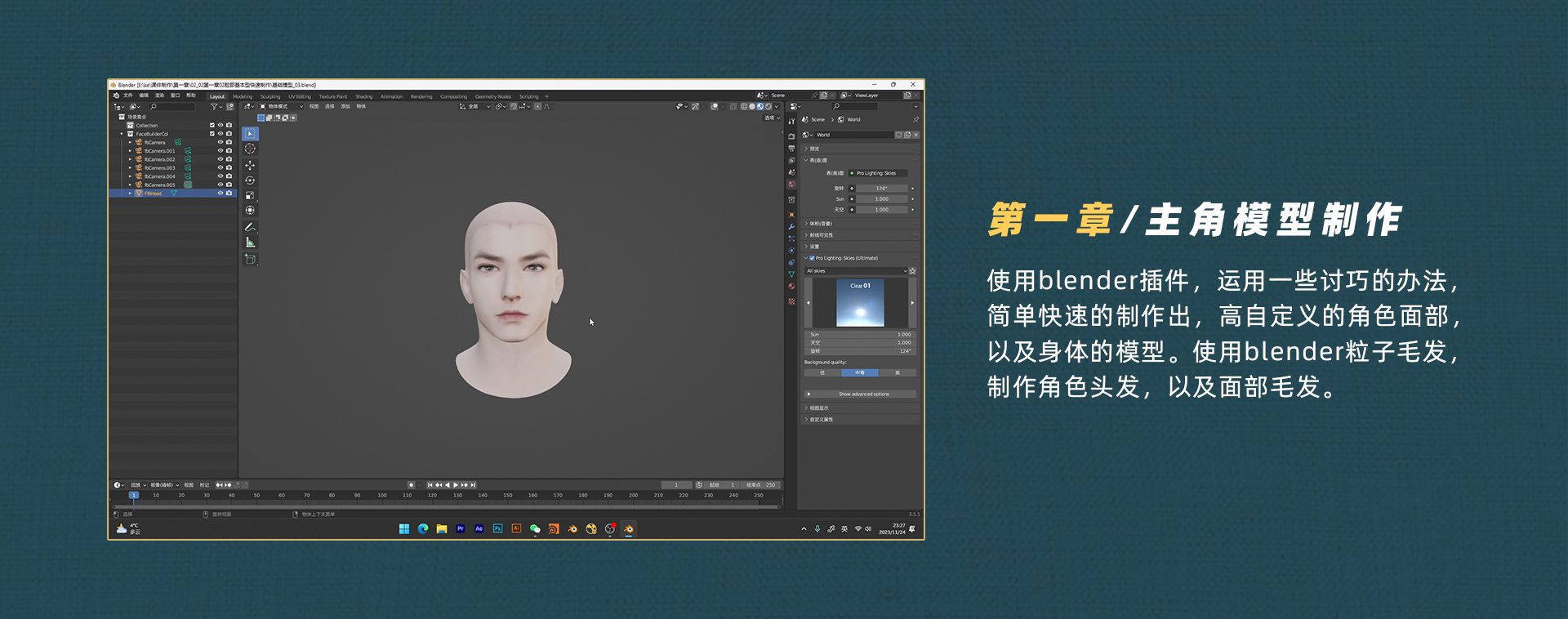Click the Pro Lighting: Skies surface button

coord(878,173)
